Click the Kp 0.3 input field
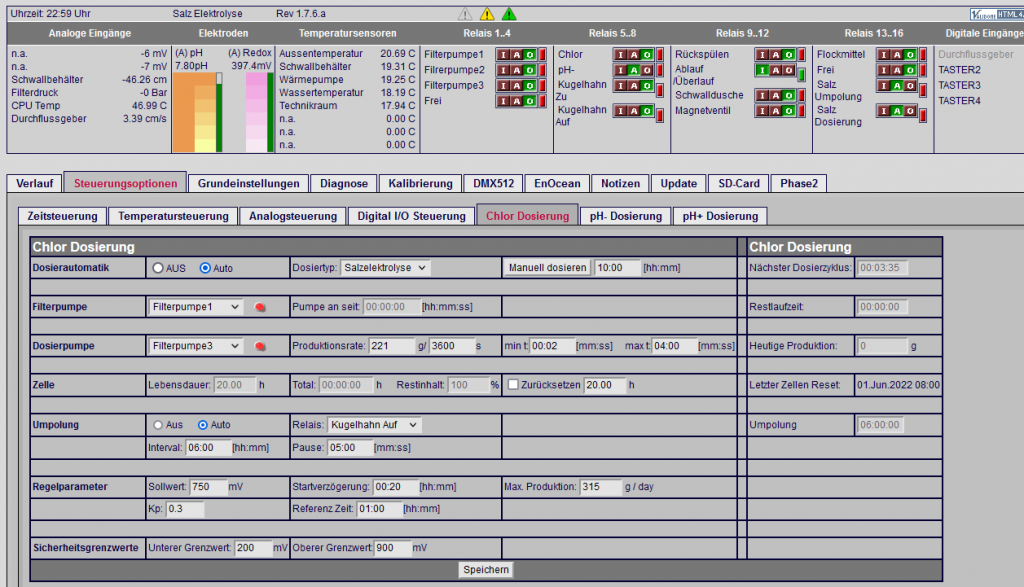 click(185, 509)
